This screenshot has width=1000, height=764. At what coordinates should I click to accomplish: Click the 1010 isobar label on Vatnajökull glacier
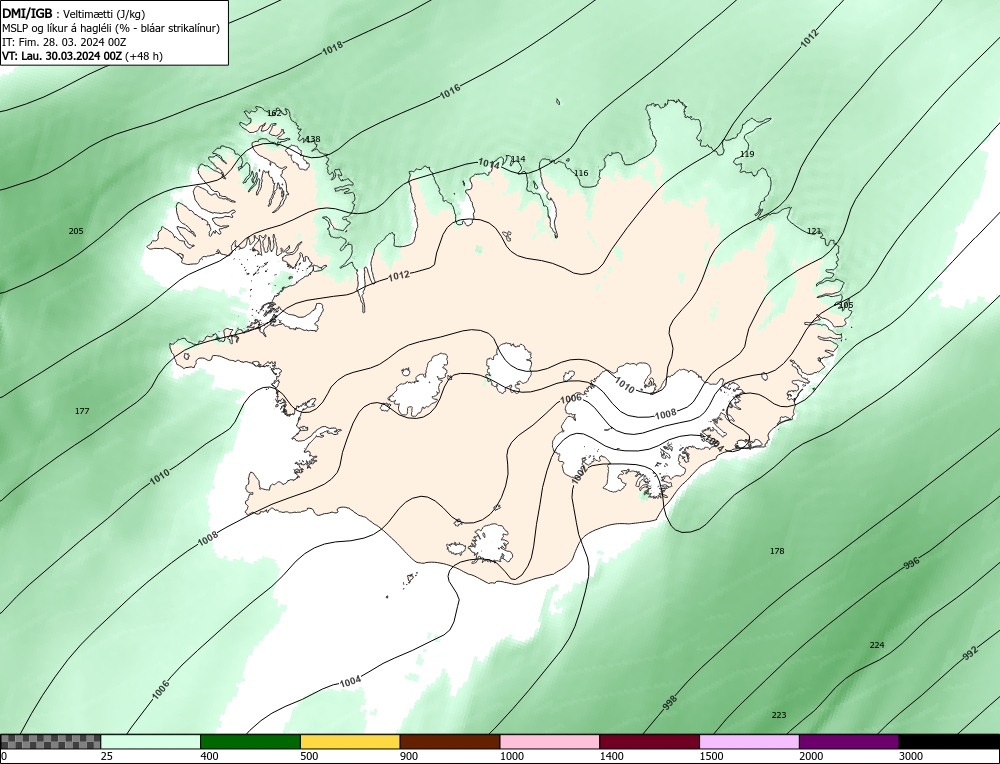pyautogui.click(x=624, y=385)
